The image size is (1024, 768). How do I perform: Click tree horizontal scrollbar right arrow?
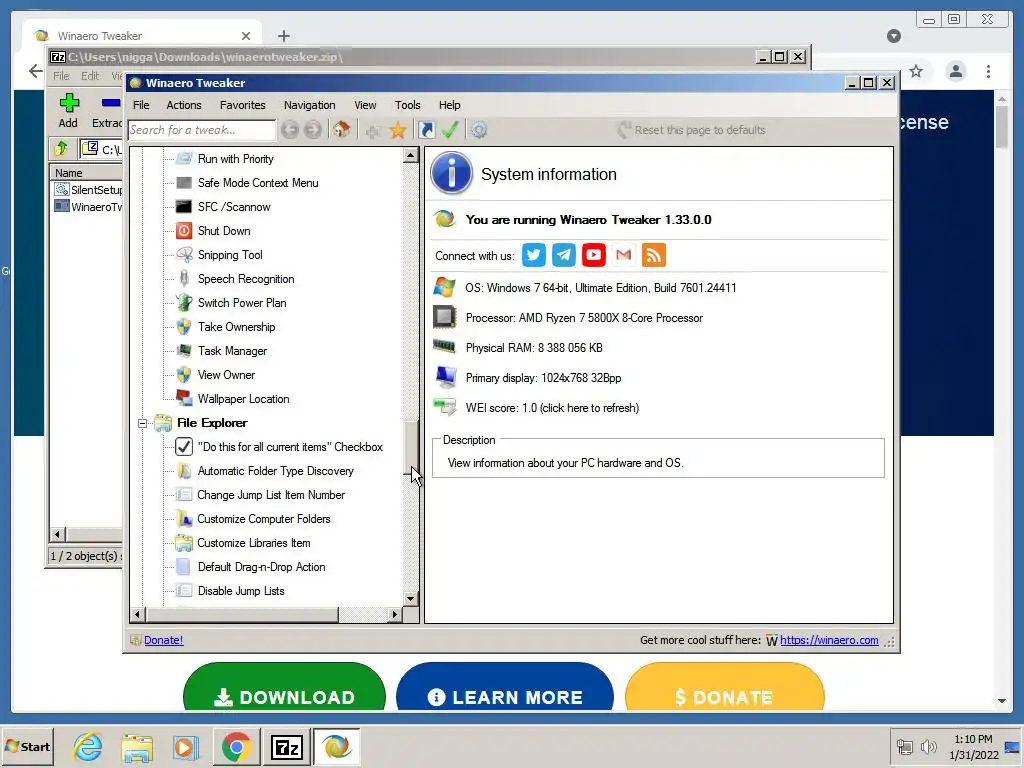(x=394, y=615)
